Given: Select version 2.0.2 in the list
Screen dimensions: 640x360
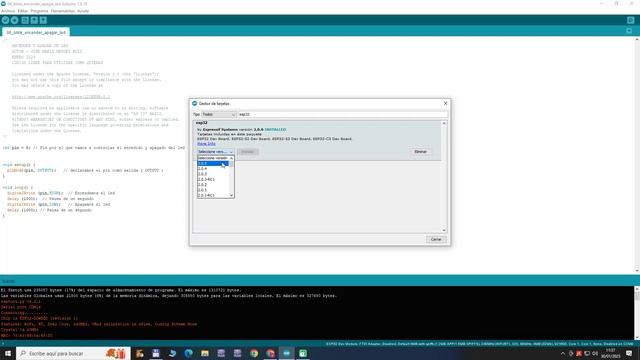Looking at the screenshot, I should (x=213, y=184).
